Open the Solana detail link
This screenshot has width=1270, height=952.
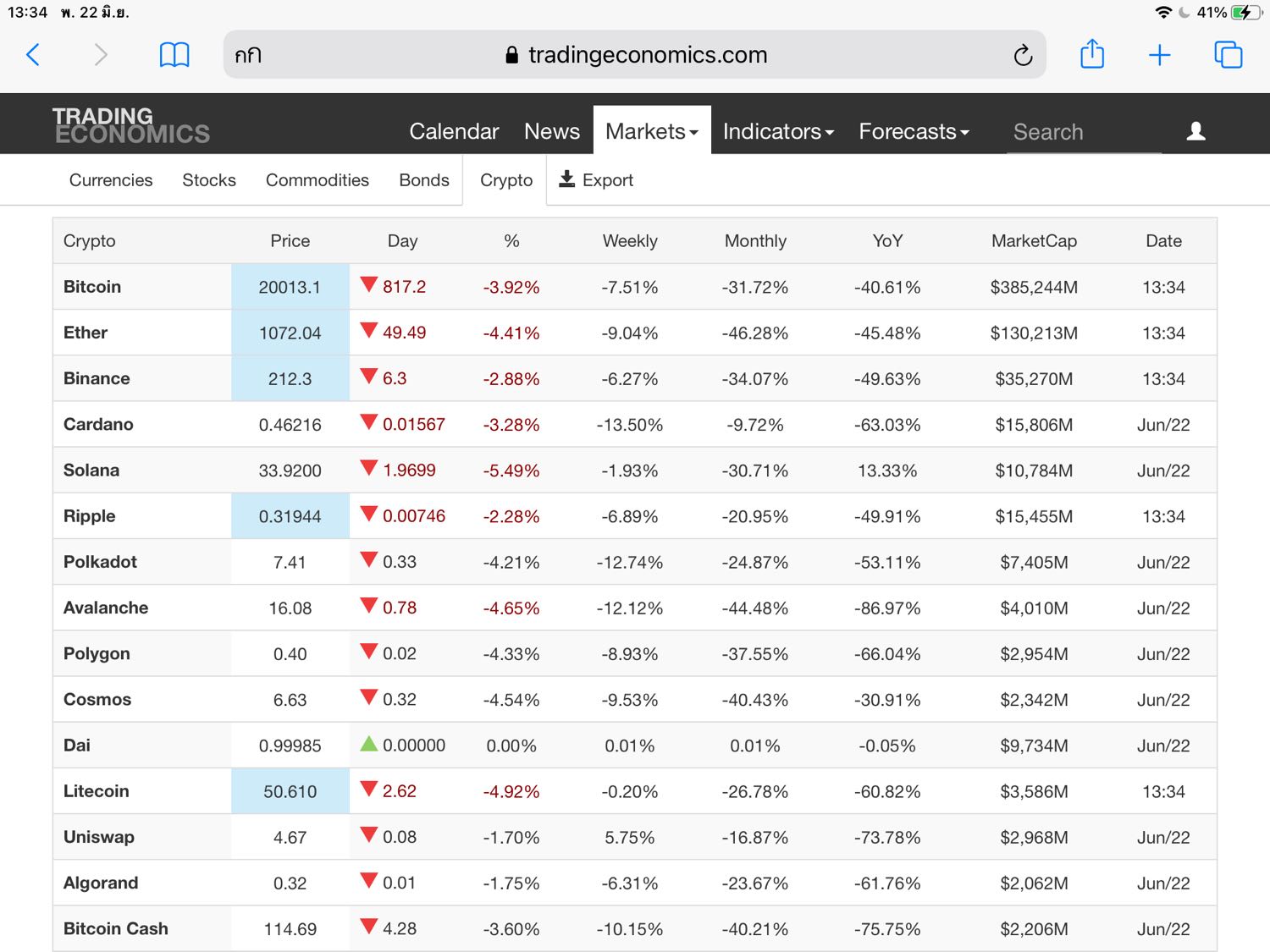click(x=91, y=470)
